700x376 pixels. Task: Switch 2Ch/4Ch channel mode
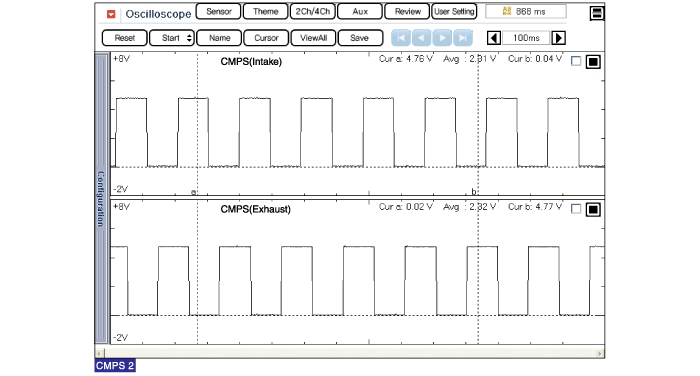point(312,12)
